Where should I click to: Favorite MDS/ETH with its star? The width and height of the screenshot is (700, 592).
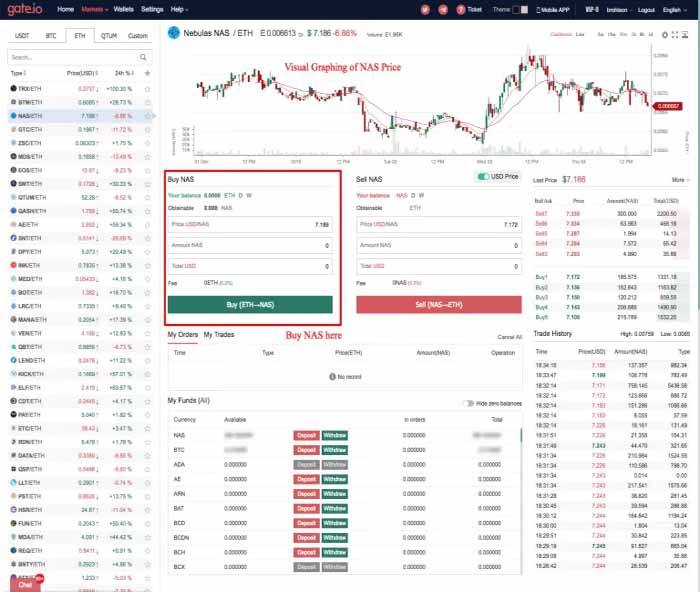point(147,157)
